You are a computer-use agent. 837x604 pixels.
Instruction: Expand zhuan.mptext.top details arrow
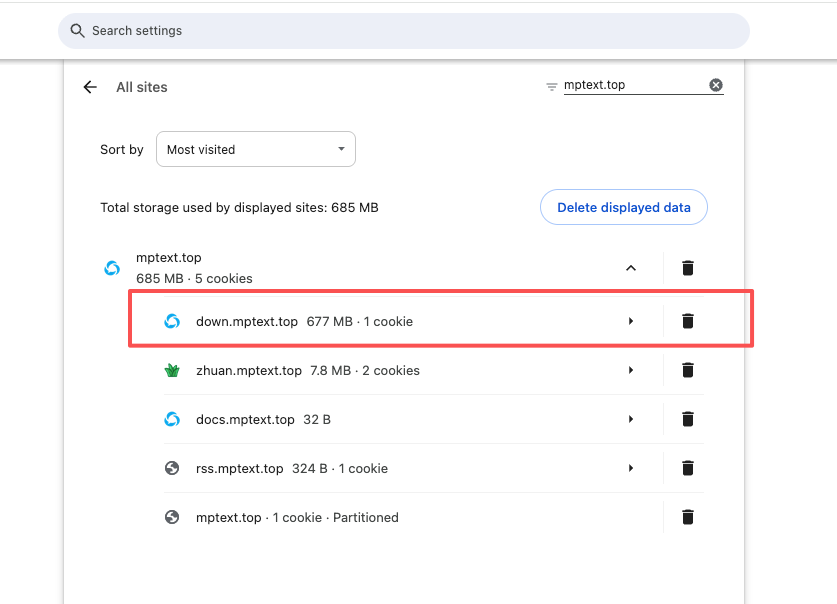point(631,370)
